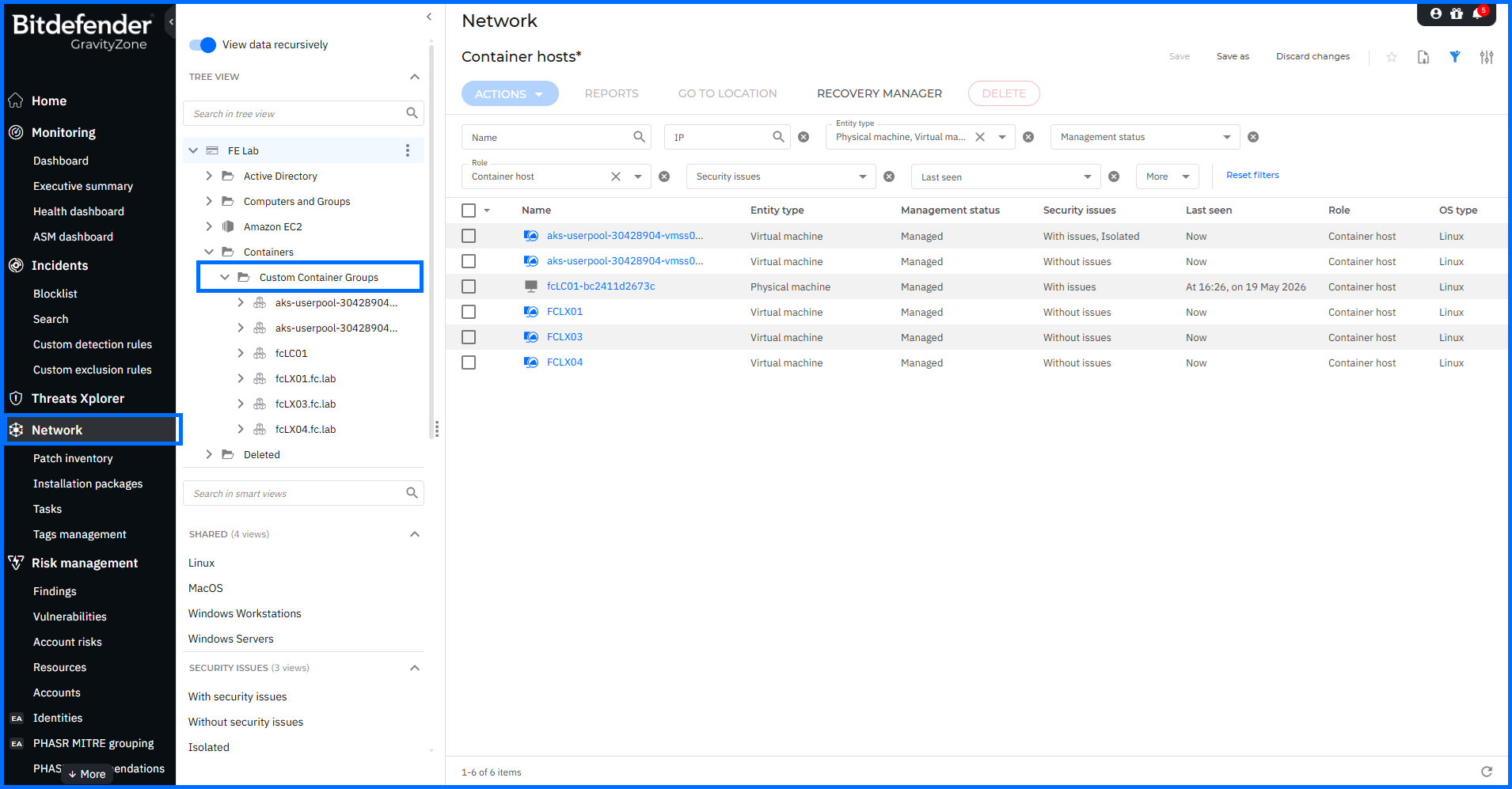The width and height of the screenshot is (1512, 789).
Task: Clear the Container host role value
Action: click(x=616, y=176)
